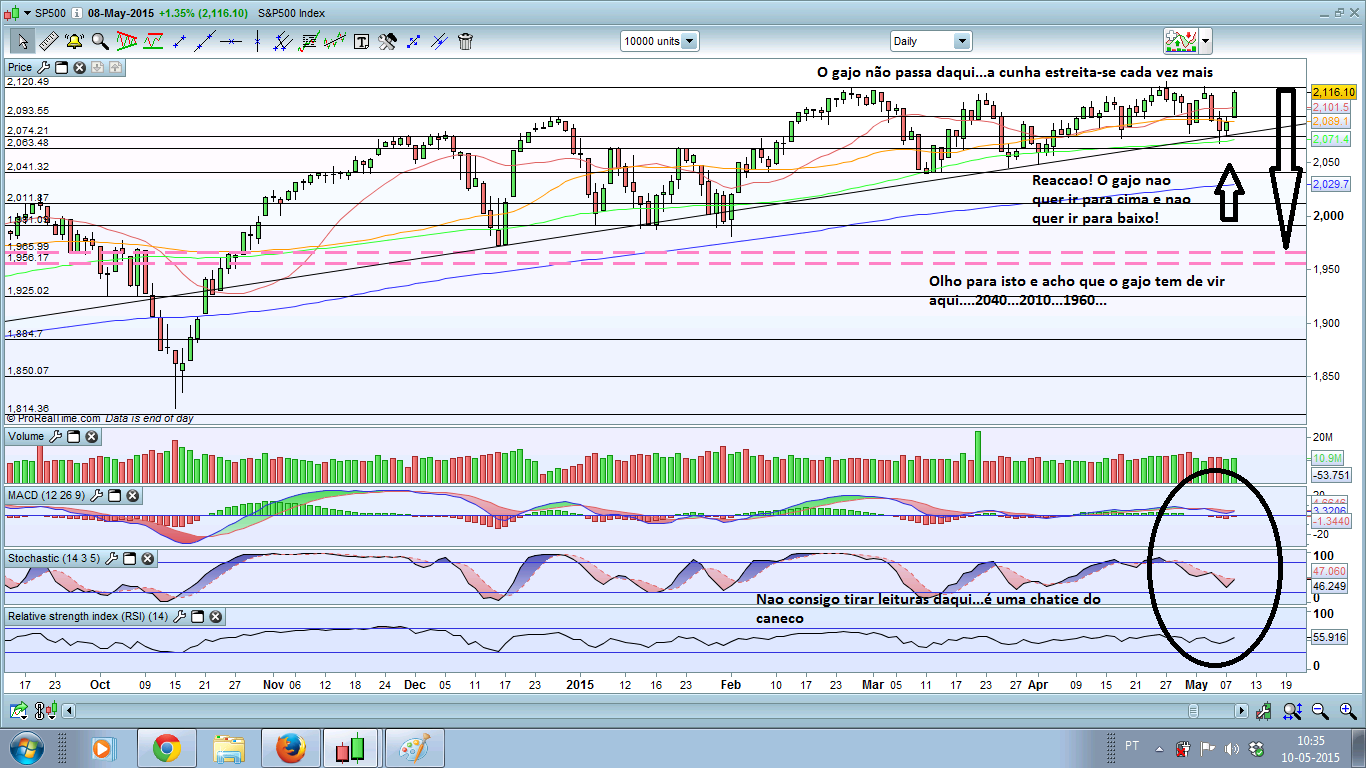Remove the RSI indicator panel
1366x768 pixels.
tap(215, 616)
